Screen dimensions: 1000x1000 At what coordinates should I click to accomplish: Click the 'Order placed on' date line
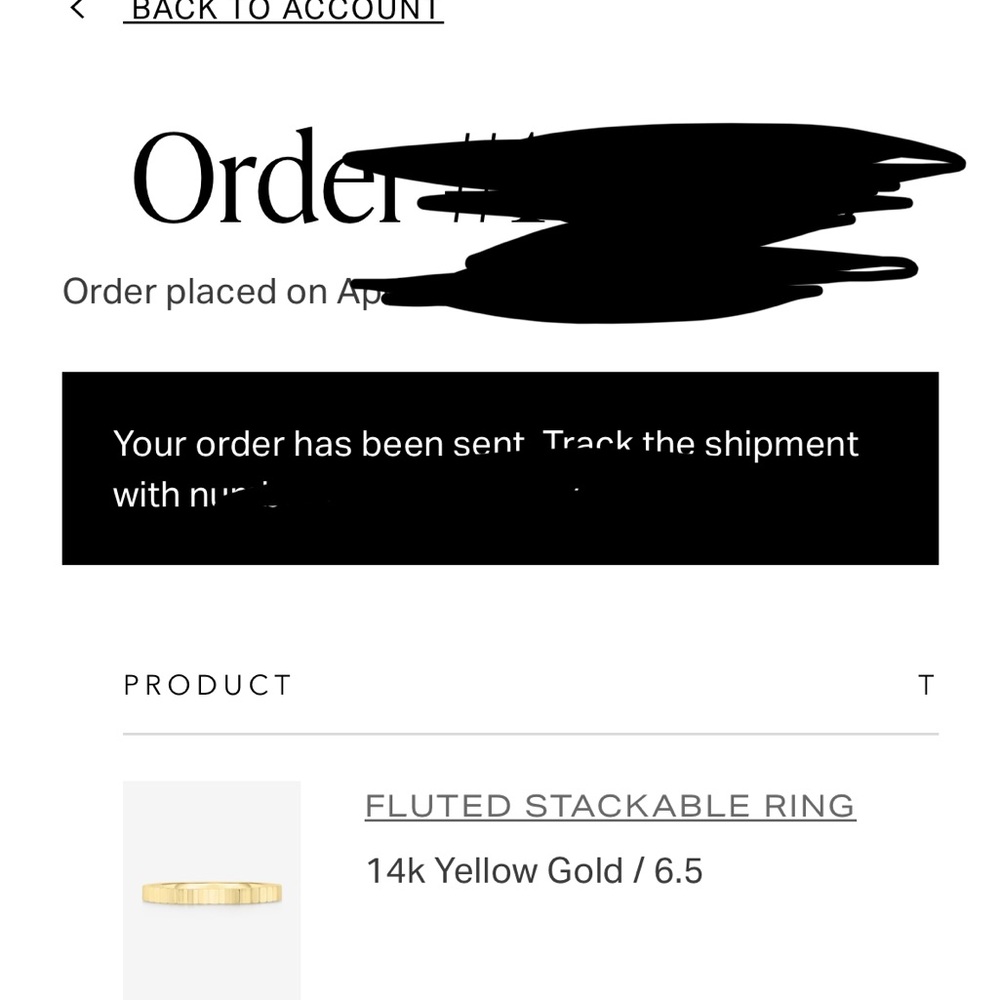(195, 292)
